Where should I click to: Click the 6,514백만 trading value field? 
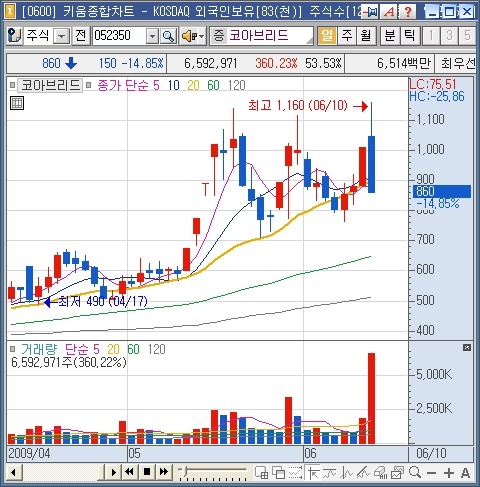(x=389, y=63)
